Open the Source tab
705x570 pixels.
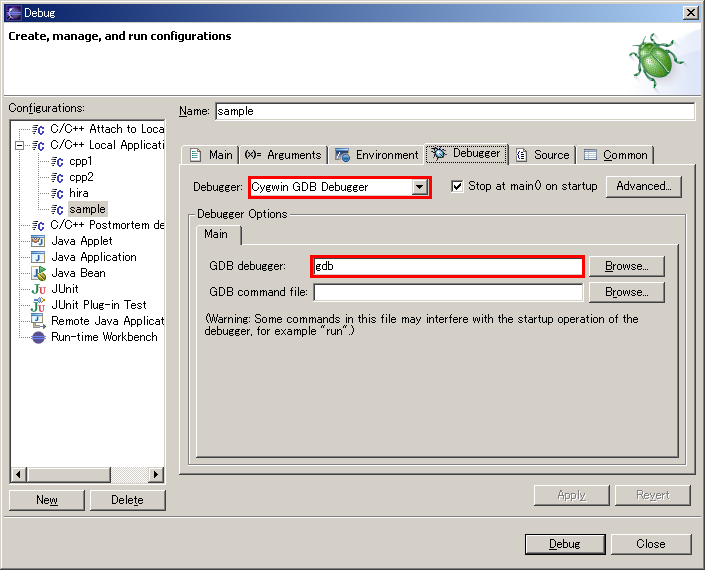(543, 155)
